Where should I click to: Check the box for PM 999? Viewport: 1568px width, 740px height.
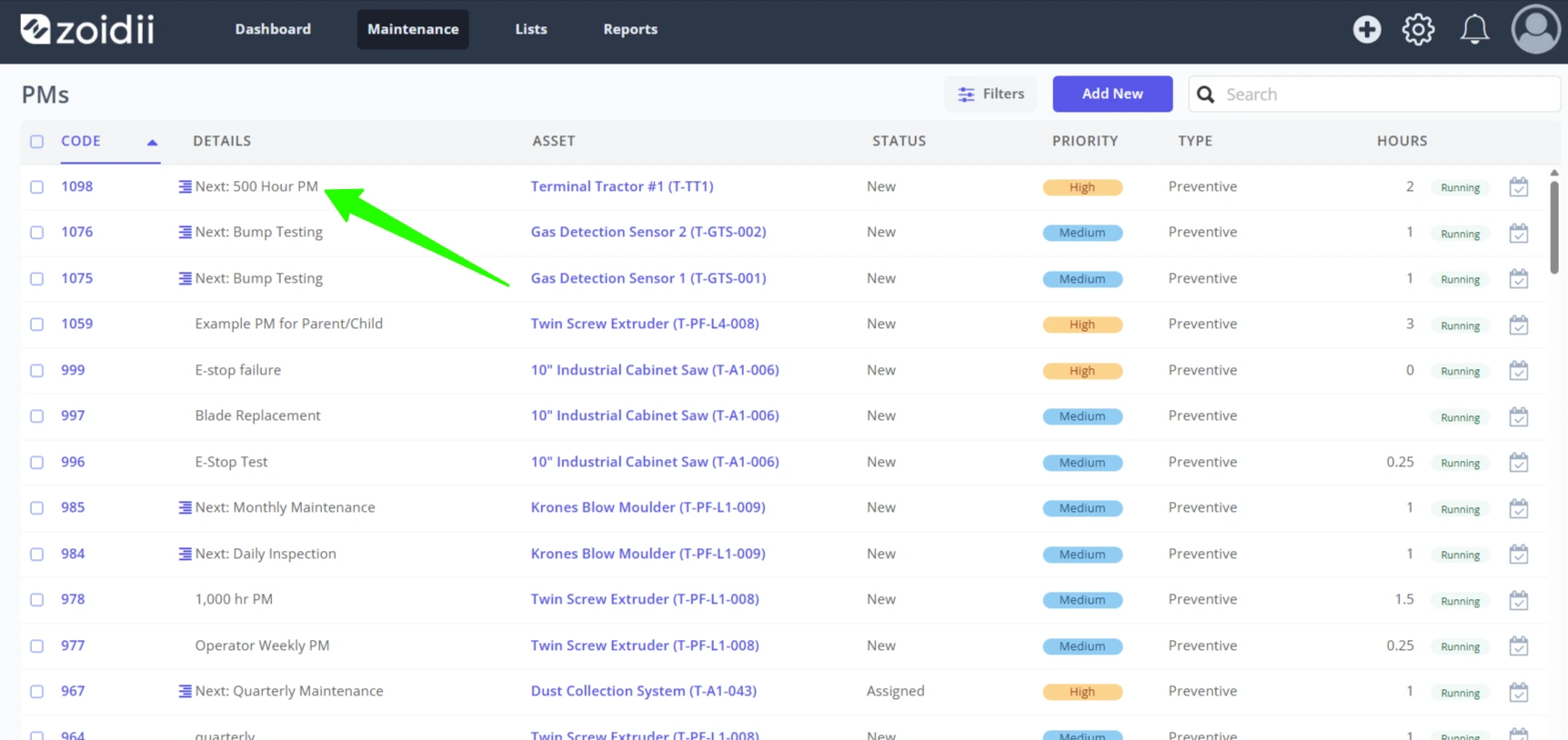tap(36, 371)
